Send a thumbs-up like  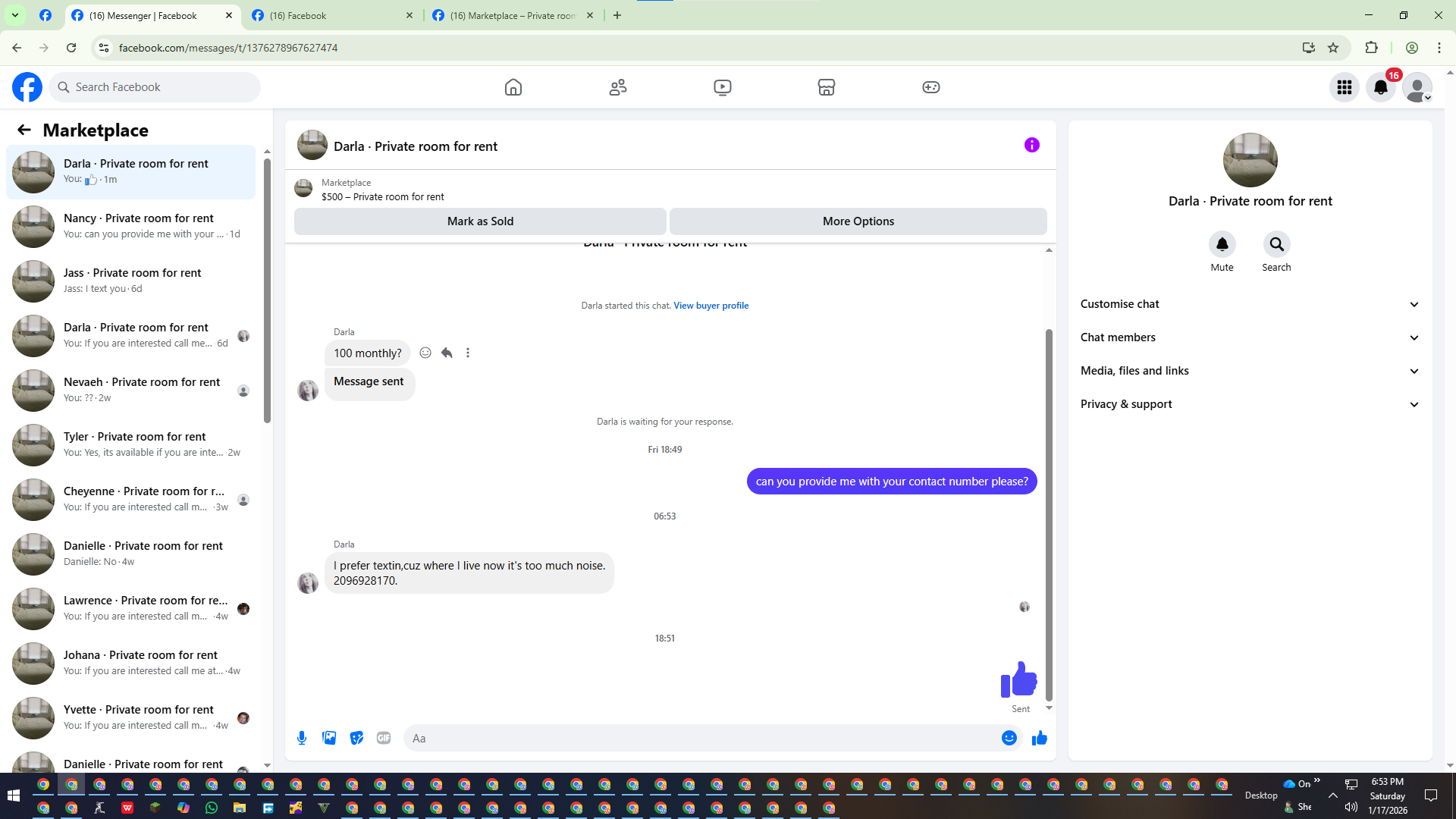coord(1039,738)
